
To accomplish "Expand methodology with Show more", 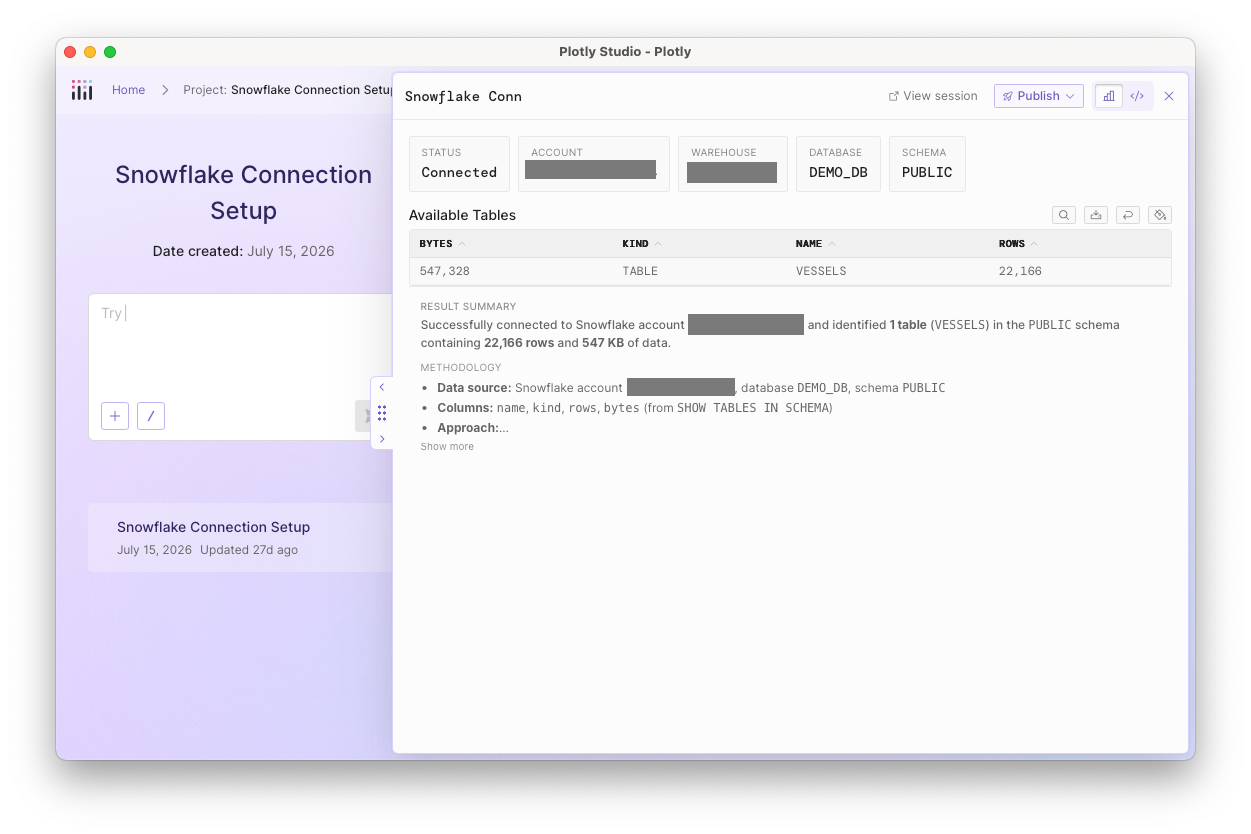I will (x=447, y=447).
